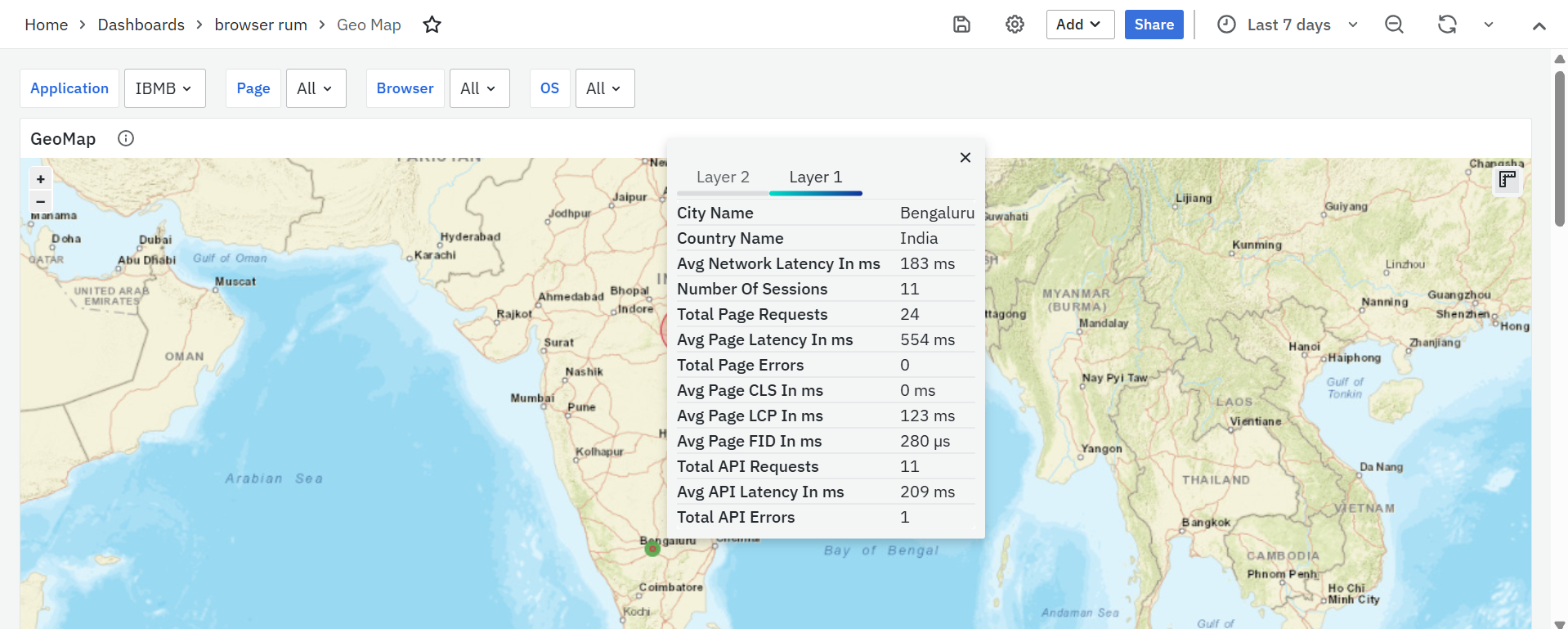Select the Layer 1 tab
Viewport: 1568px width, 629px height.
click(815, 177)
